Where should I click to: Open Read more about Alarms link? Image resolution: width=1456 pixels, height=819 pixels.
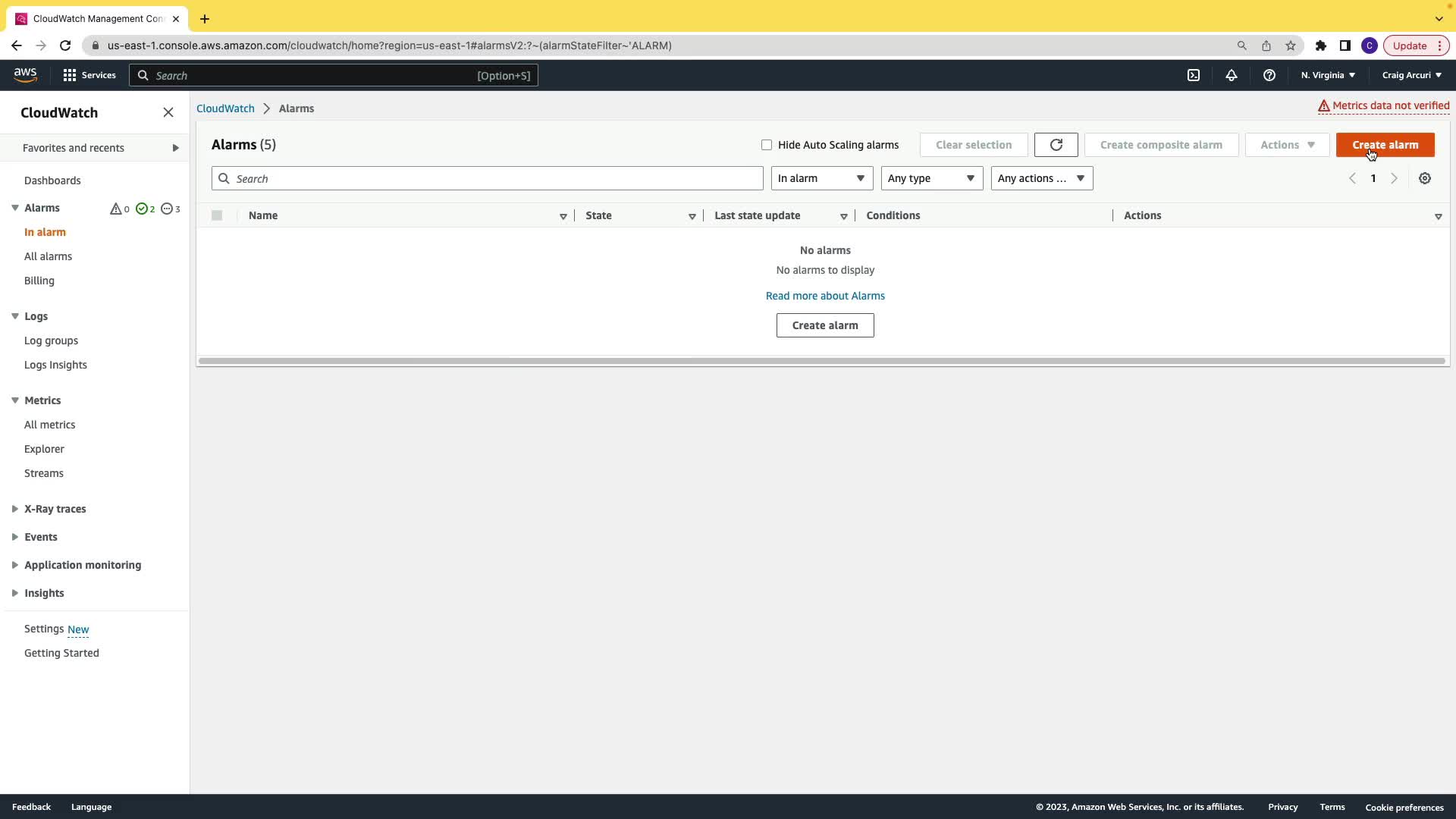[x=825, y=296]
